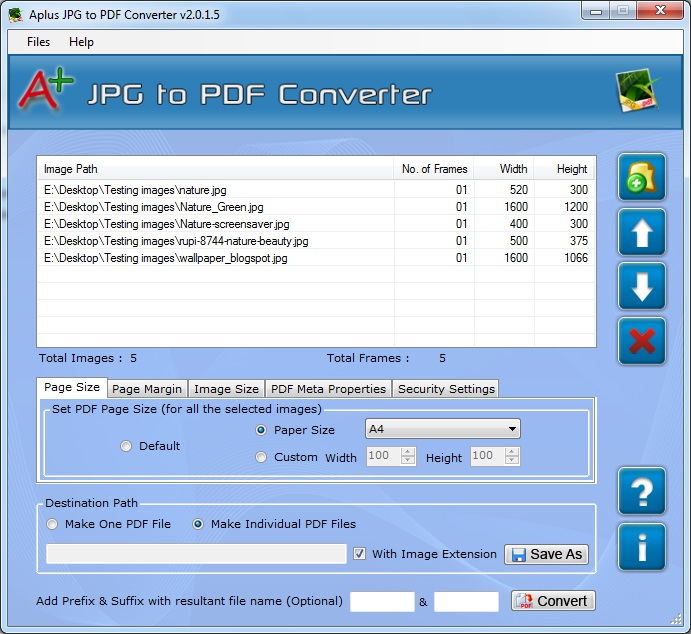Viewport: 691px width, 634px height.
Task: Select the Nature-screensaver.jpg row
Action: click(316, 224)
